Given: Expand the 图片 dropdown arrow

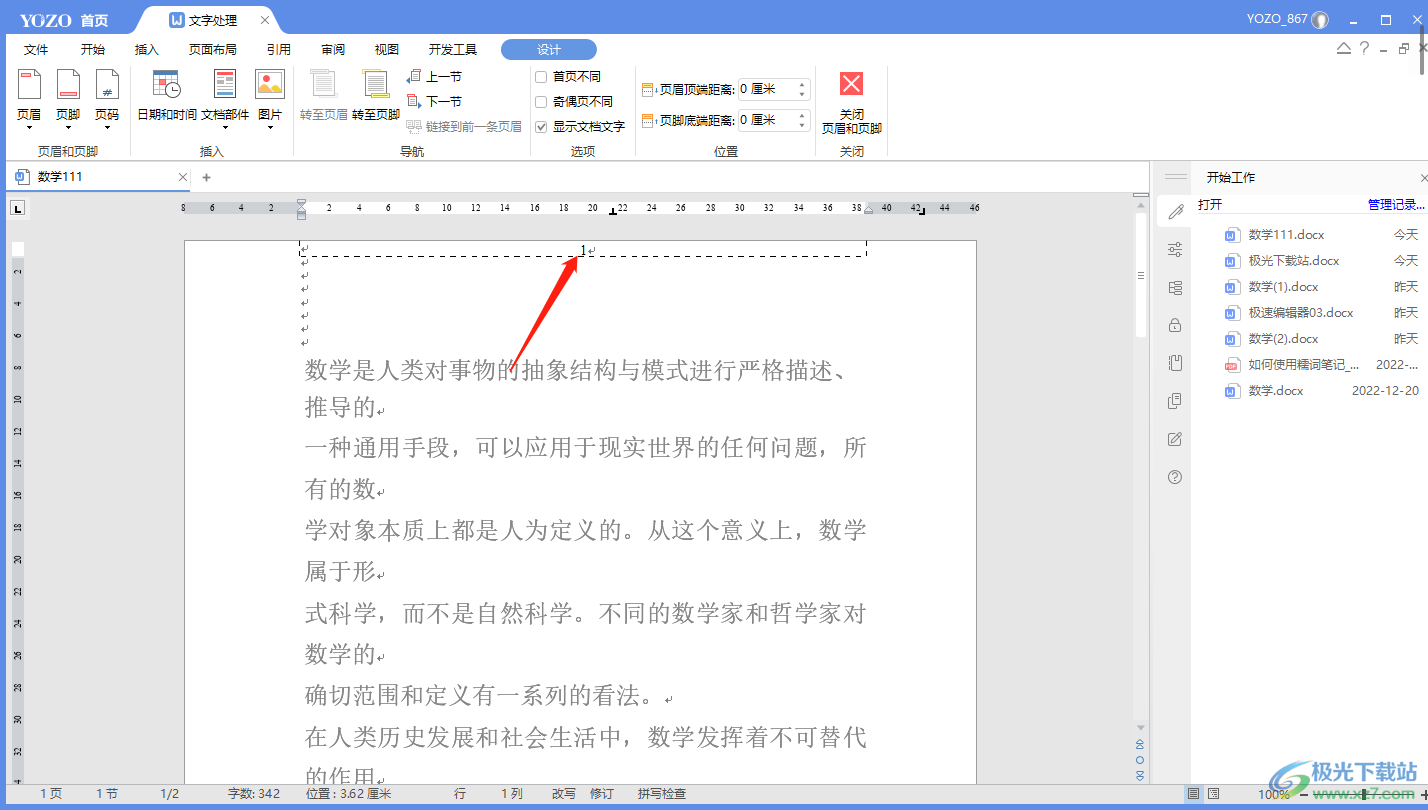Looking at the screenshot, I should click(270, 128).
